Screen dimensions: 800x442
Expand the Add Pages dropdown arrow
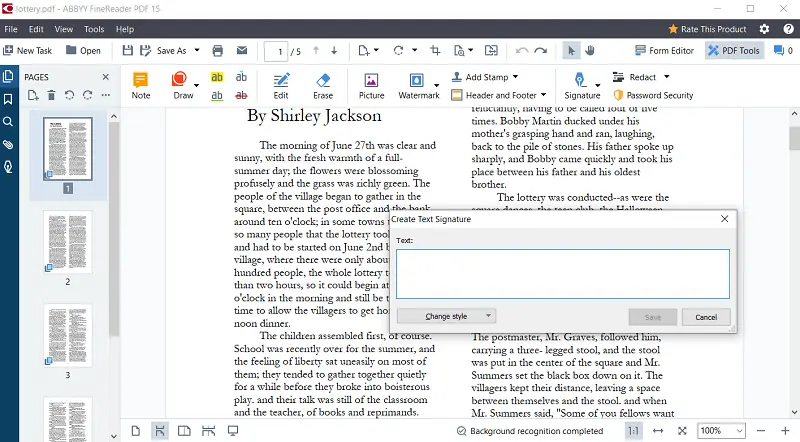[377, 50]
